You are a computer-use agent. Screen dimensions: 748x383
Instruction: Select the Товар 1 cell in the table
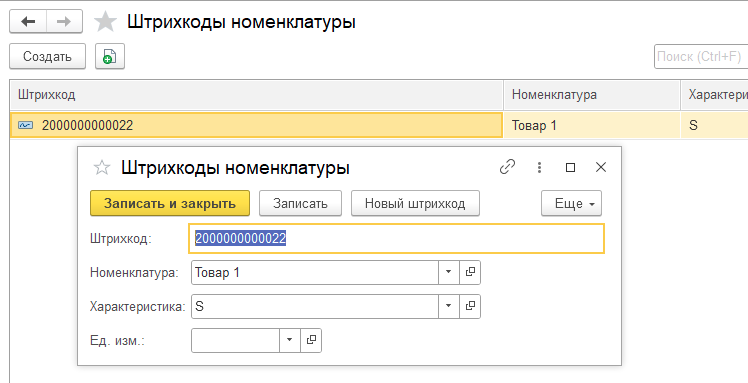click(x=592, y=125)
